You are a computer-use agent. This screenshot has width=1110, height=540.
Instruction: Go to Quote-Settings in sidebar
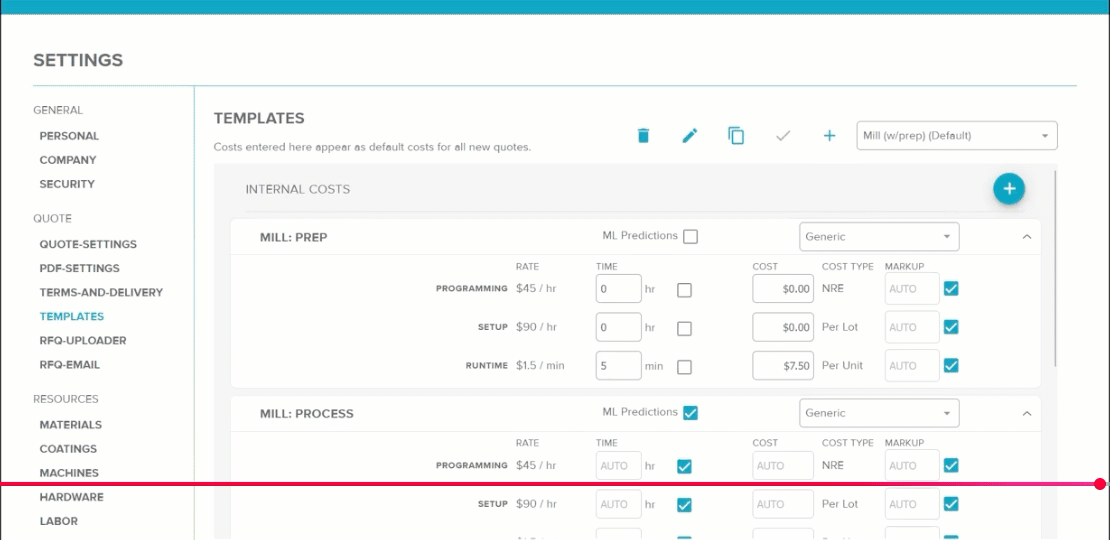click(88, 244)
